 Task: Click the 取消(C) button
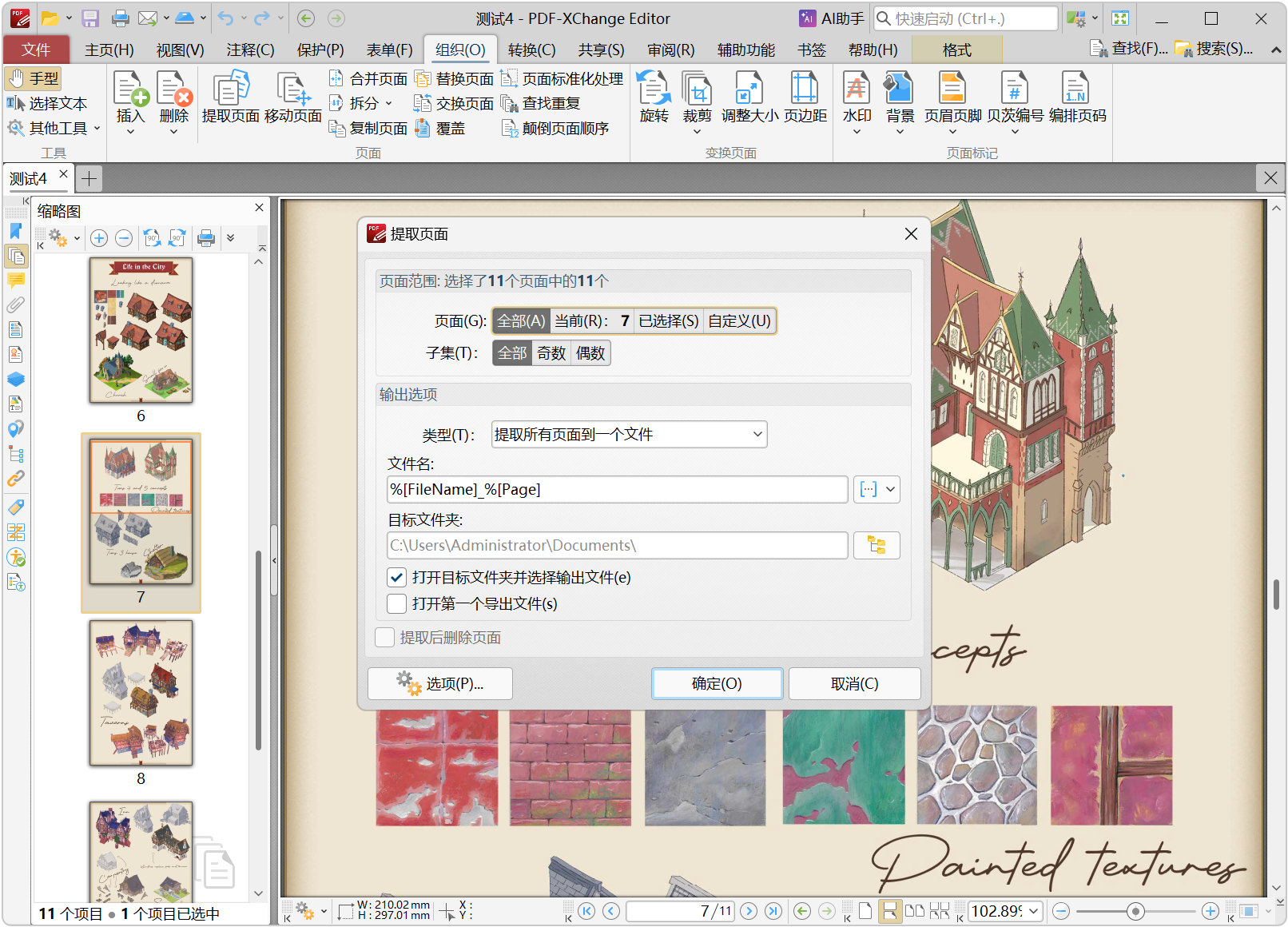coord(854,684)
